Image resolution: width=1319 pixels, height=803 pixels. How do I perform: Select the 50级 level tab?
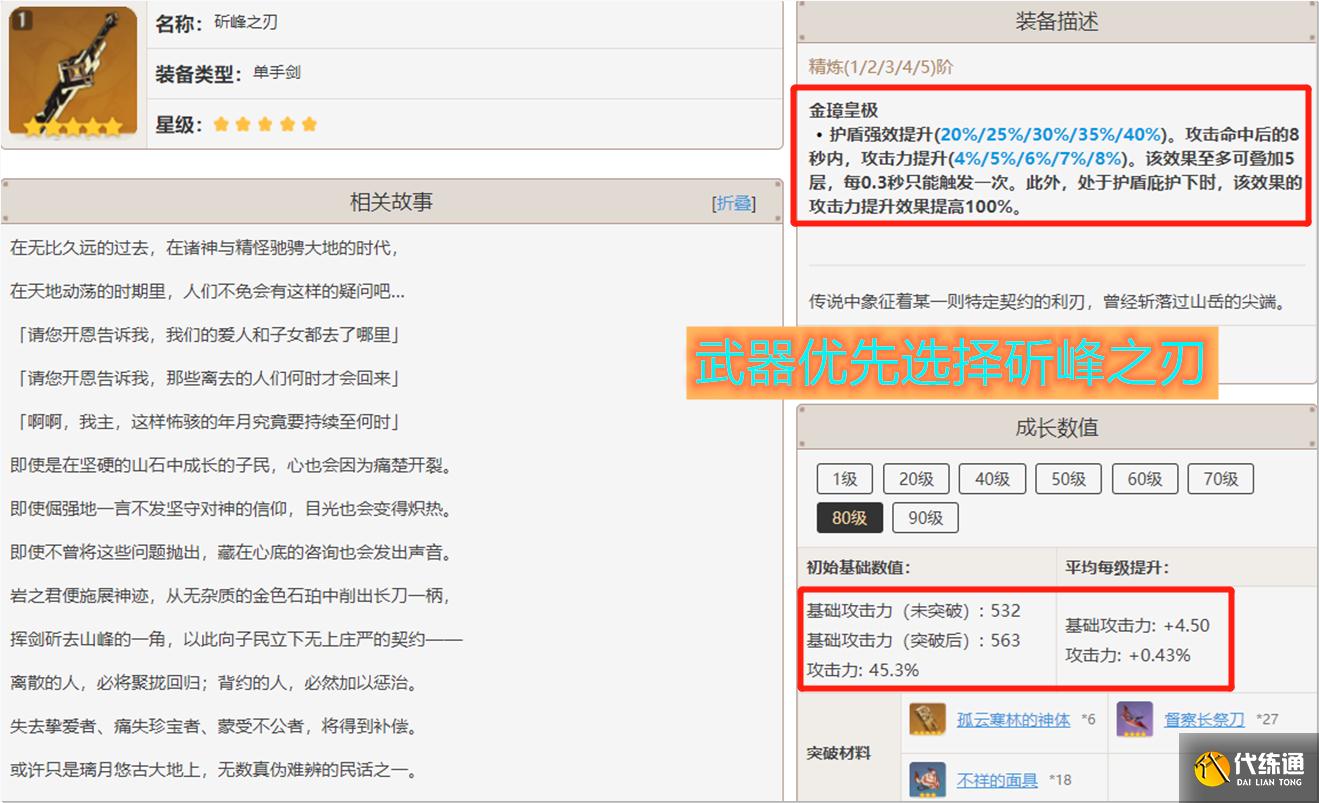[x=1068, y=479]
